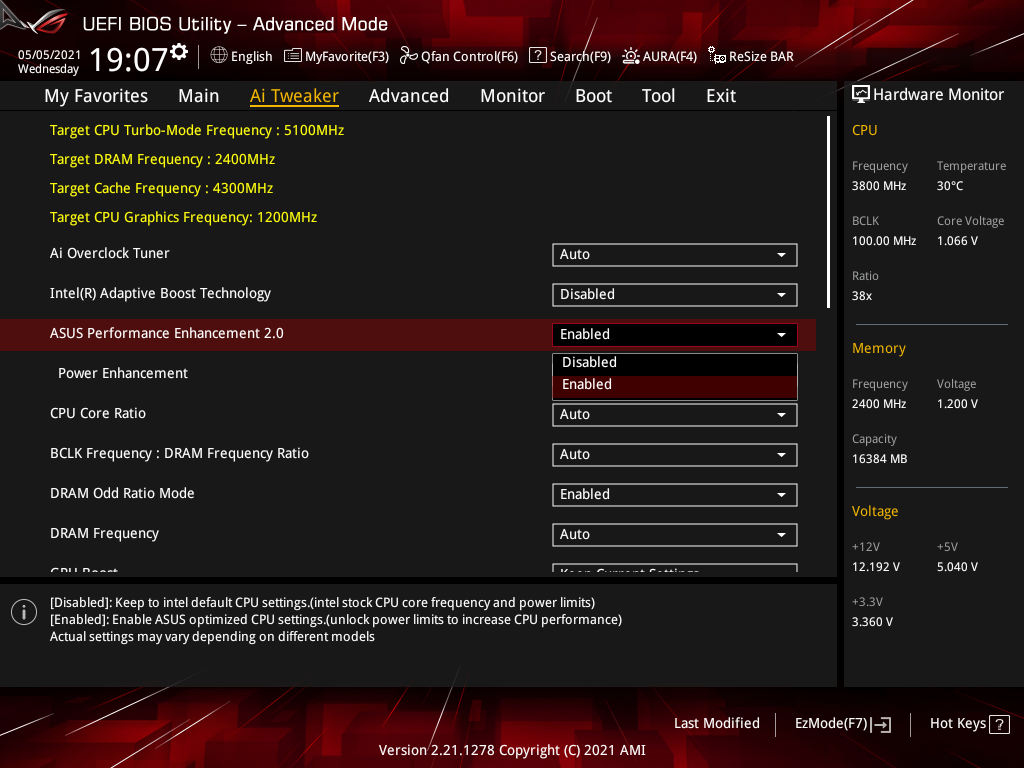This screenshot has width=1024, height=768.
Task: Click MyFavorite(F3) label
Action: click(347, 56)
